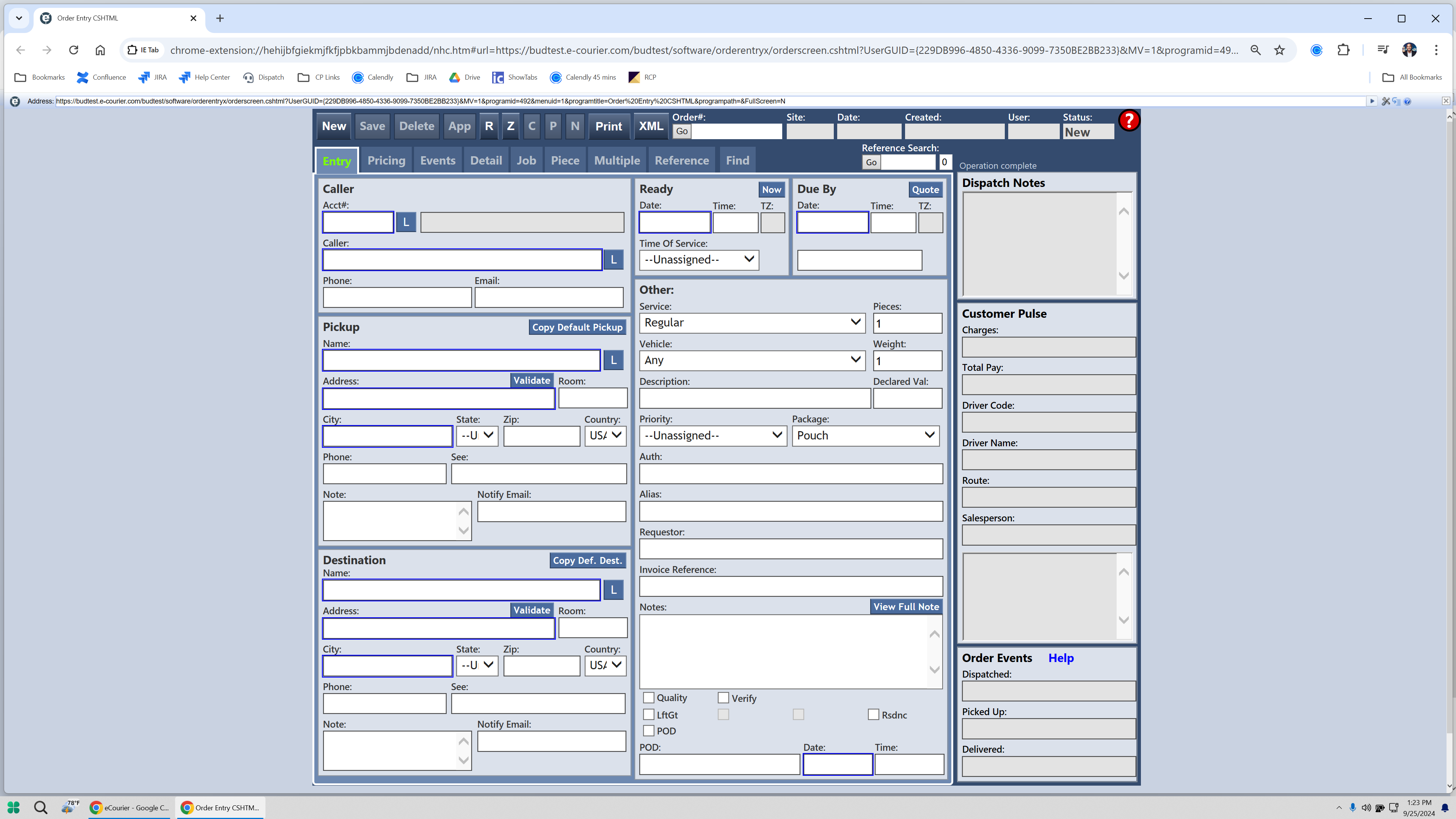
Task: Click the Pickup Zip input field
Action: (x=541, y=436)
